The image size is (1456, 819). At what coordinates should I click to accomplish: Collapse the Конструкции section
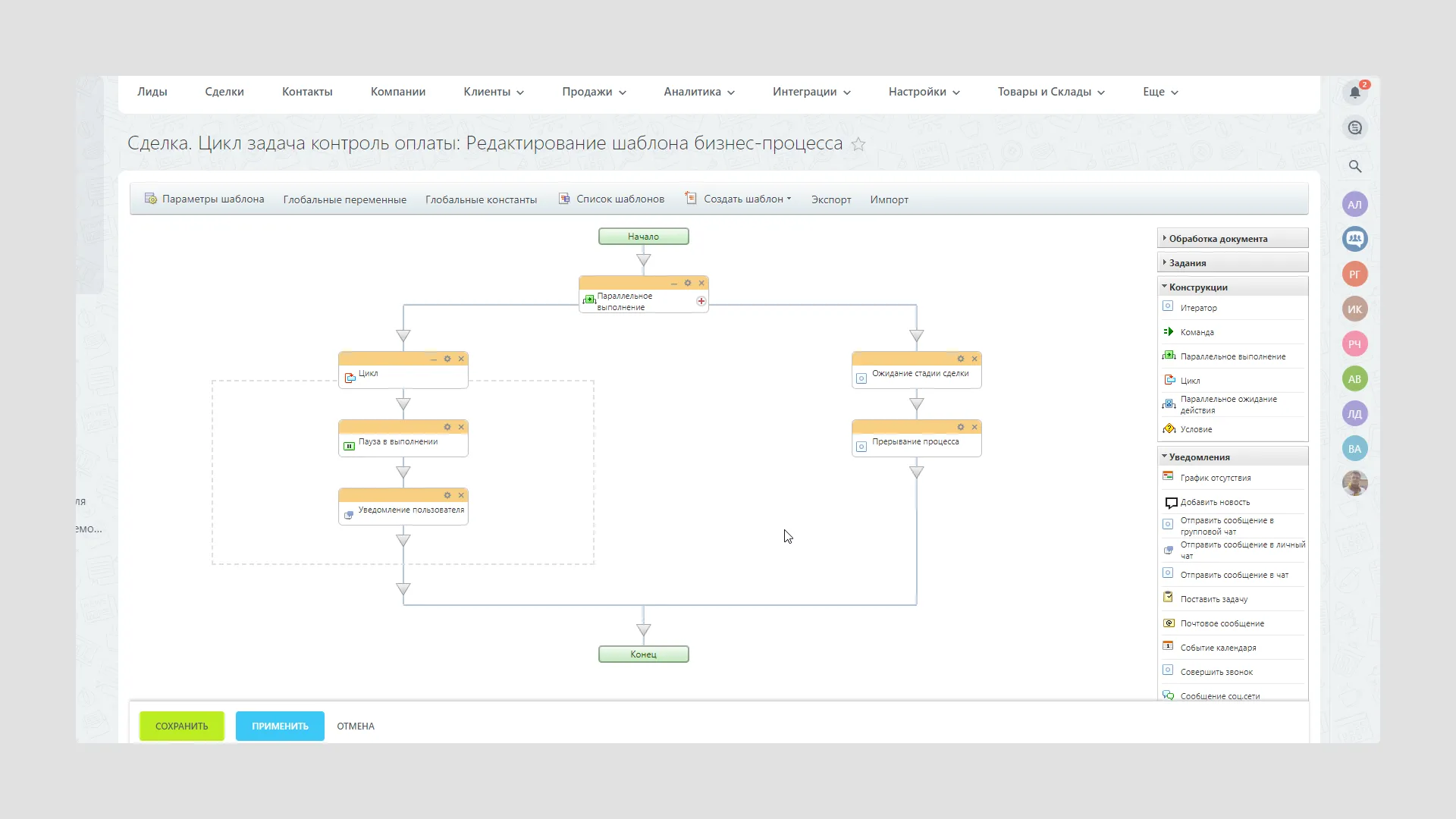(1198, 287)
